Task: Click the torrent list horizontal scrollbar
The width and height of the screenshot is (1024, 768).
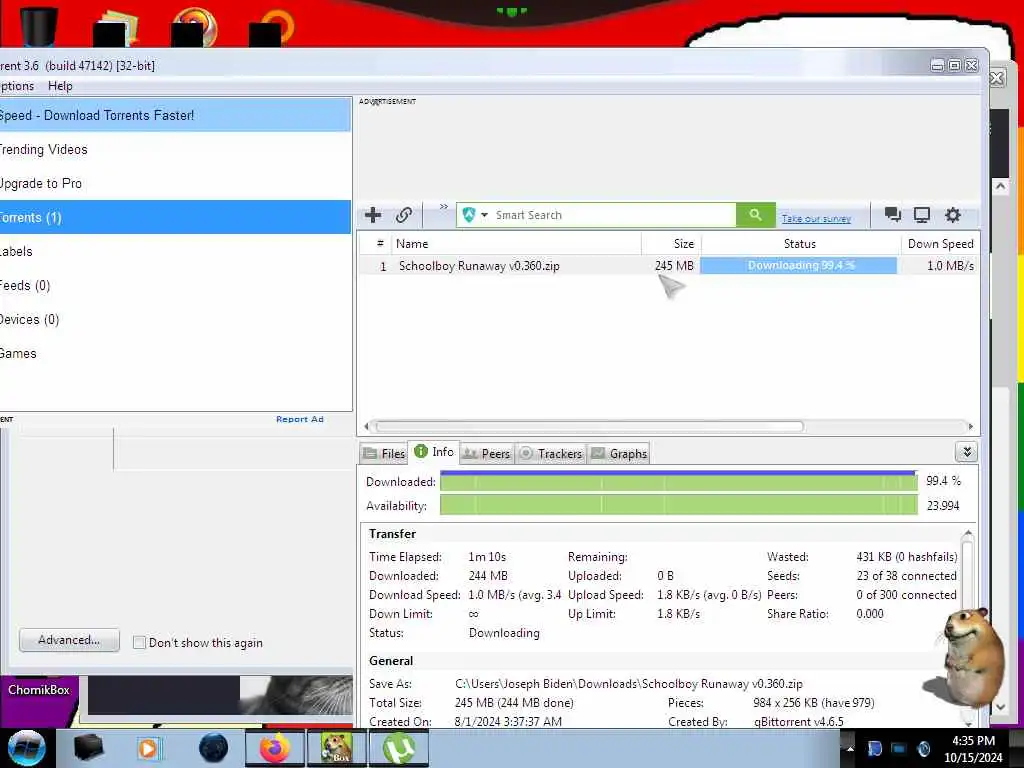Action: [x=590, y=426]
